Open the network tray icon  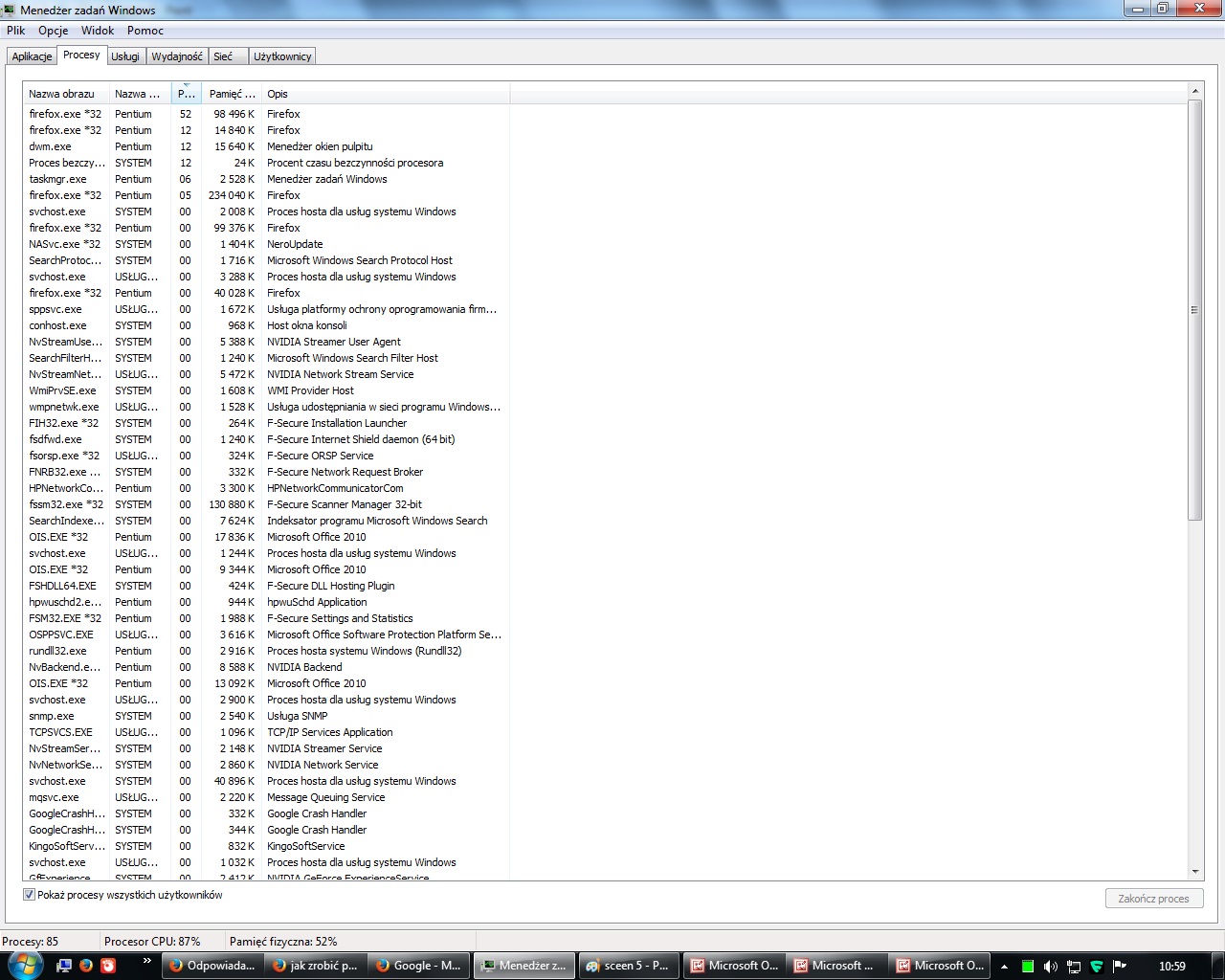click(1074, 967)
